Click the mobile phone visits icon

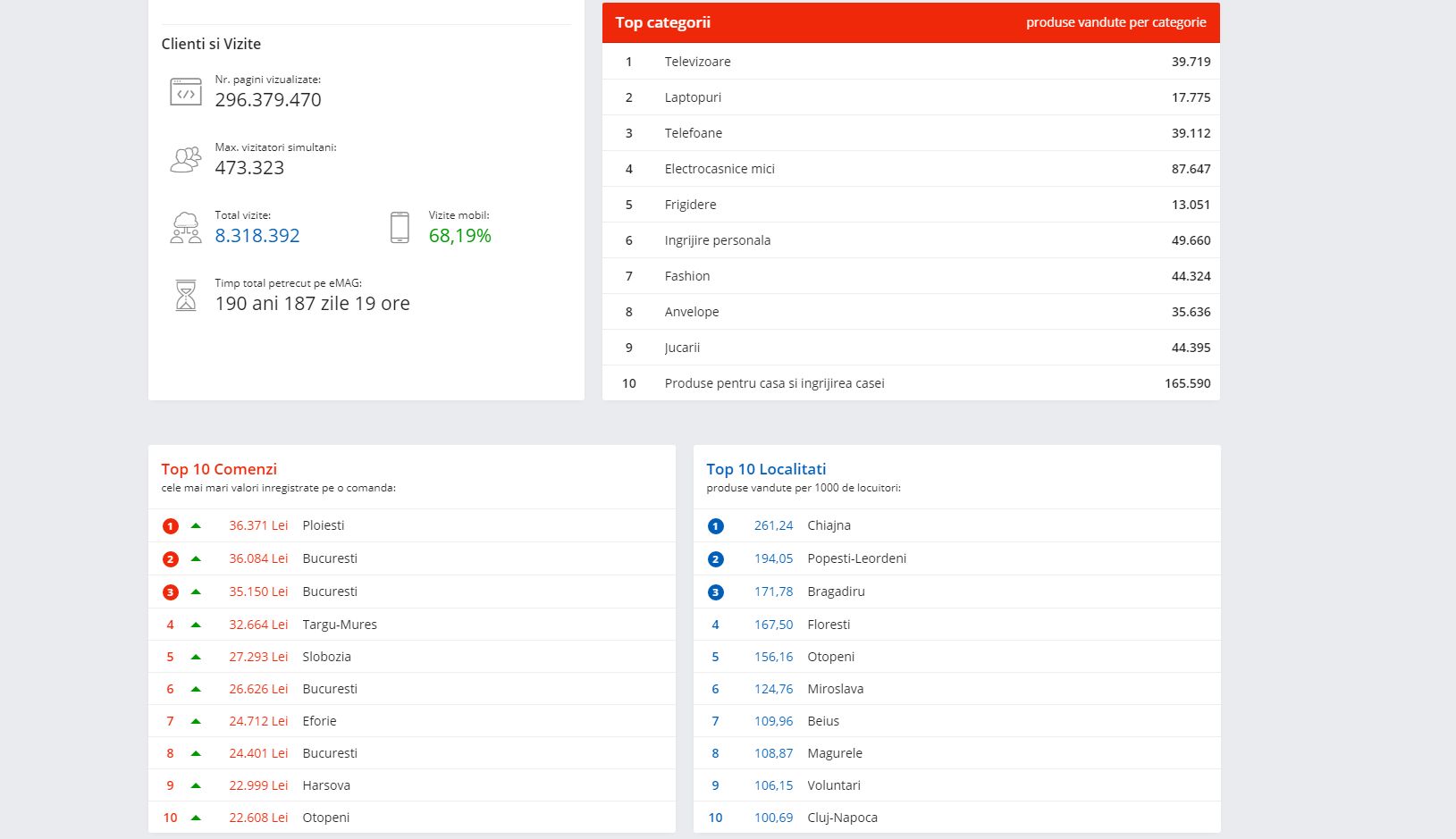pos(400,228)
